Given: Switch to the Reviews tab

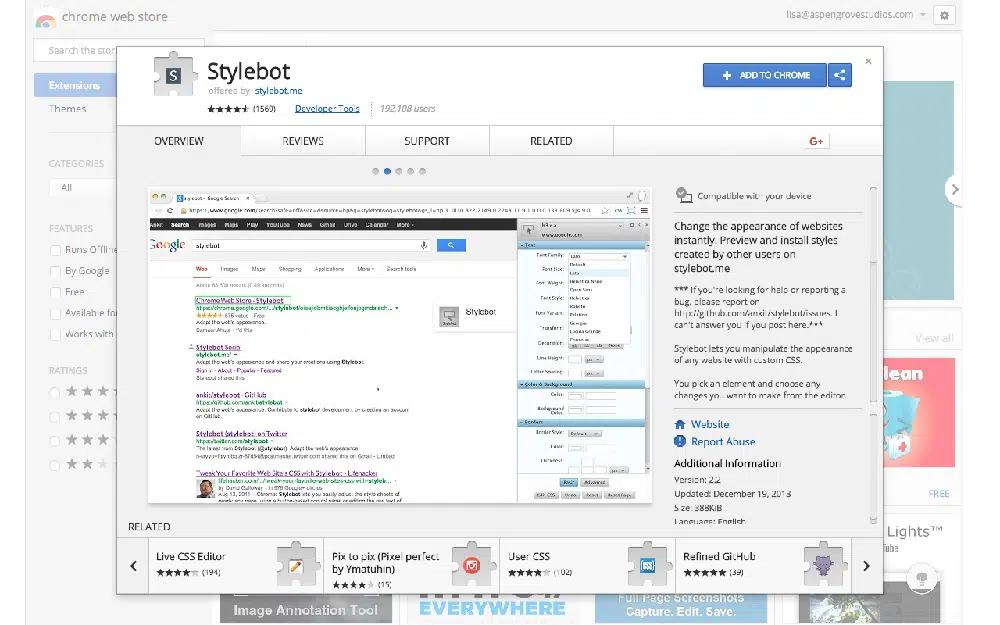Looking at the screenshot, I should [x=303, y=141].
